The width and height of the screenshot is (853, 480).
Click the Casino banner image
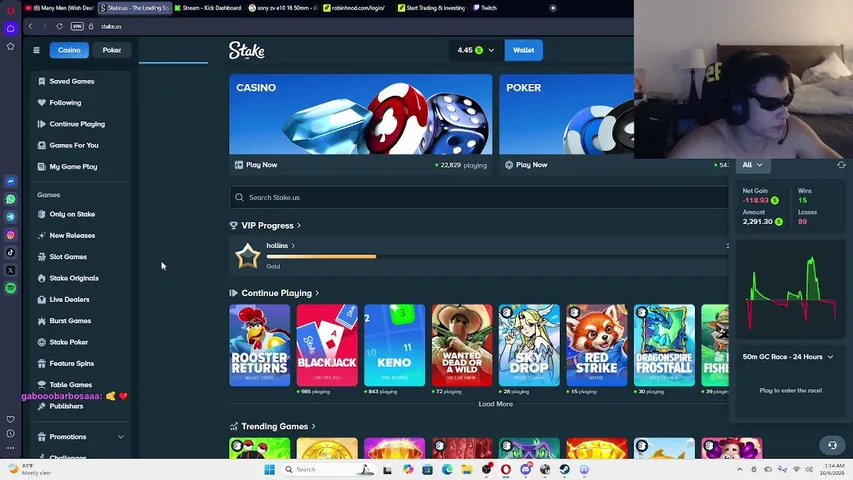tap(361, 114)
